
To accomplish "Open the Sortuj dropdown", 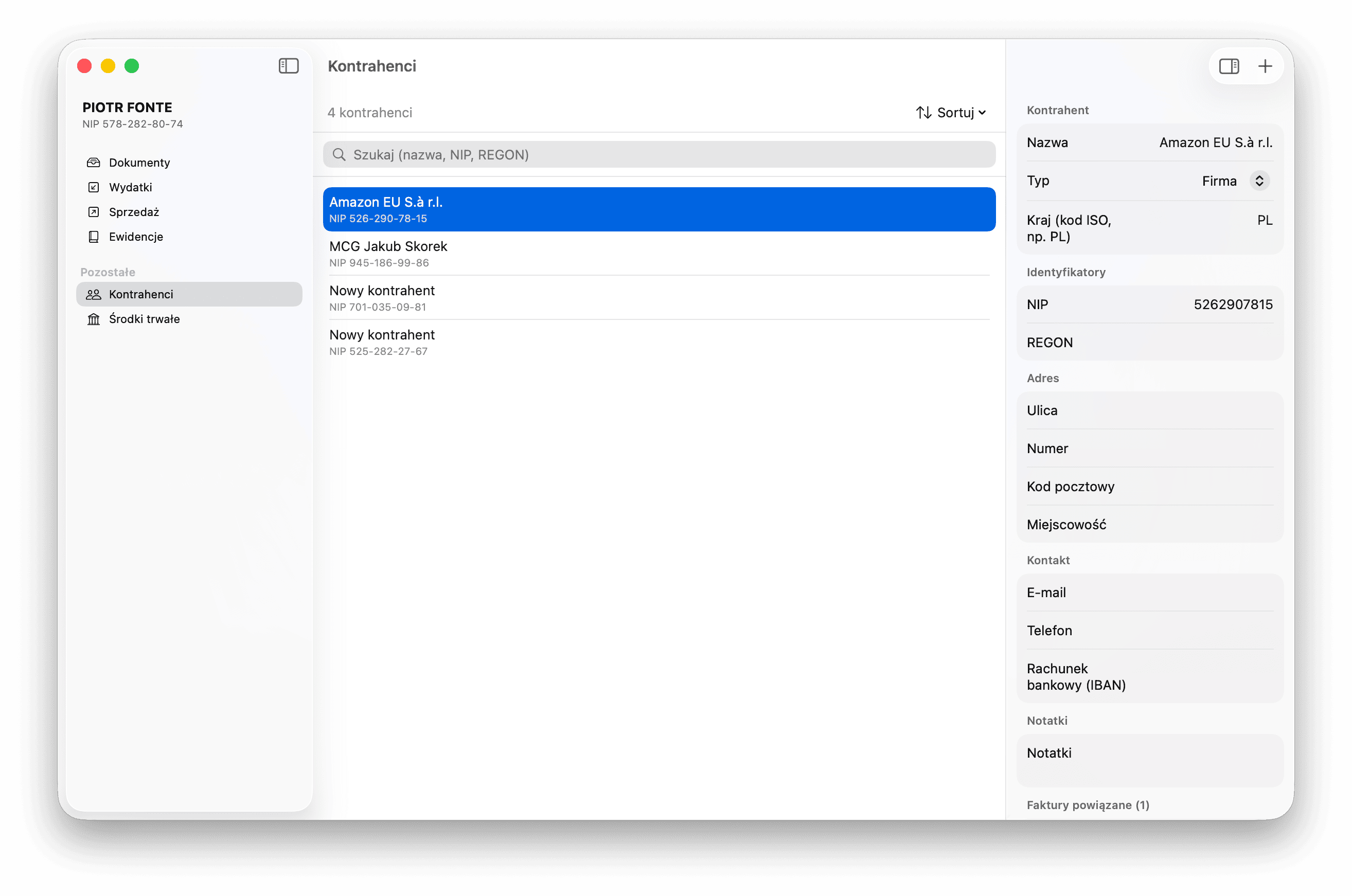I will [951, 113].
